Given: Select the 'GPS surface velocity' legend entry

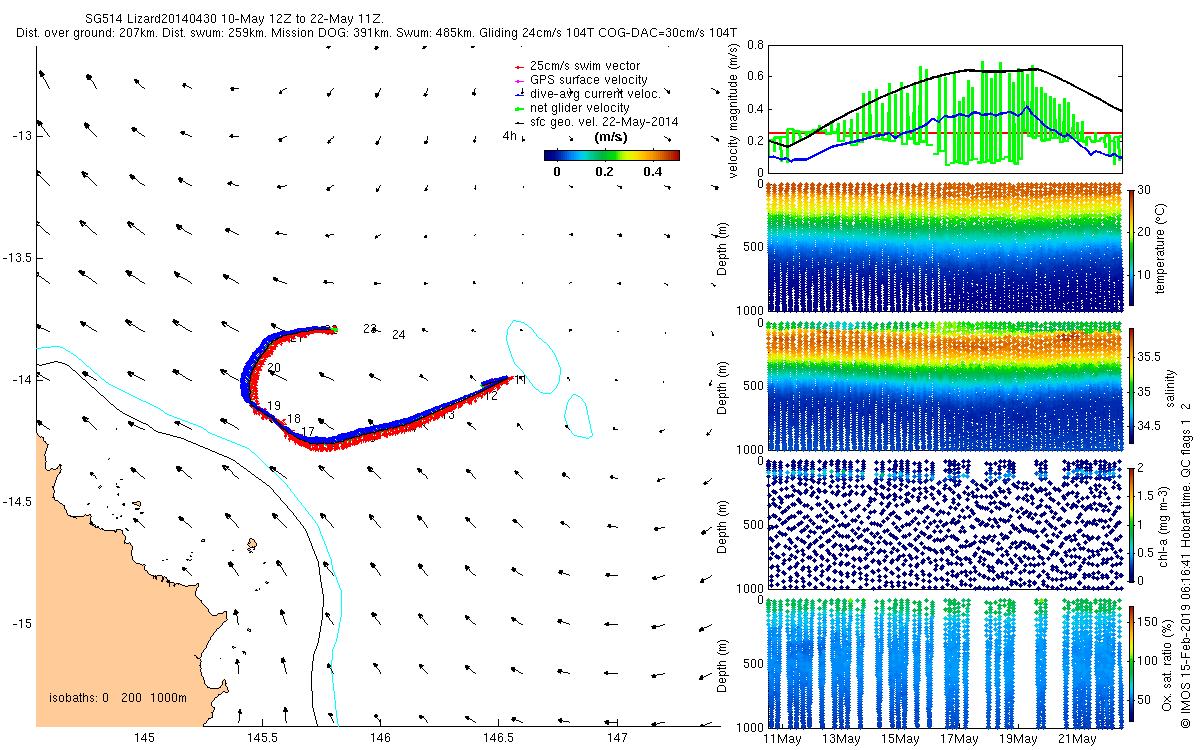Looking at the screenshot, I should [x=580, y=79].
